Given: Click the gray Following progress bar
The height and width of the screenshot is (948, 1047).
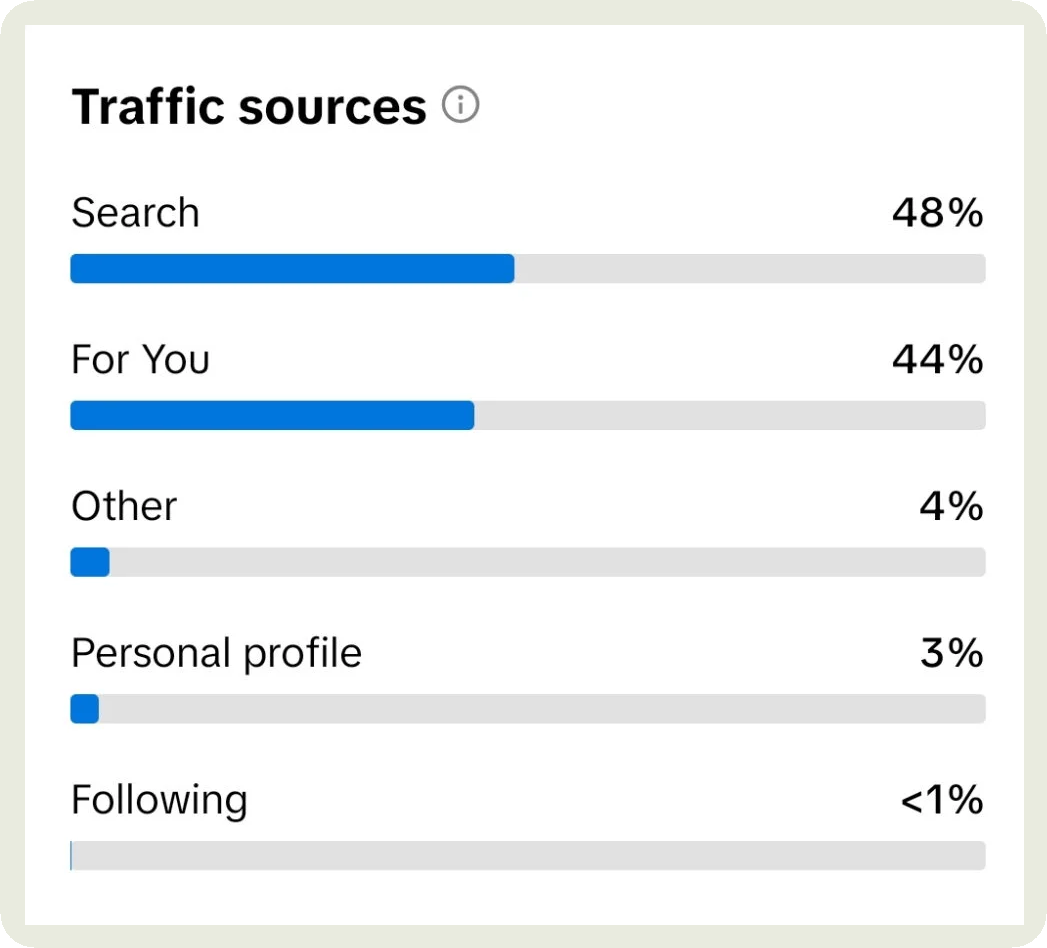Looking at the screenshot, I should coord(528,856).
